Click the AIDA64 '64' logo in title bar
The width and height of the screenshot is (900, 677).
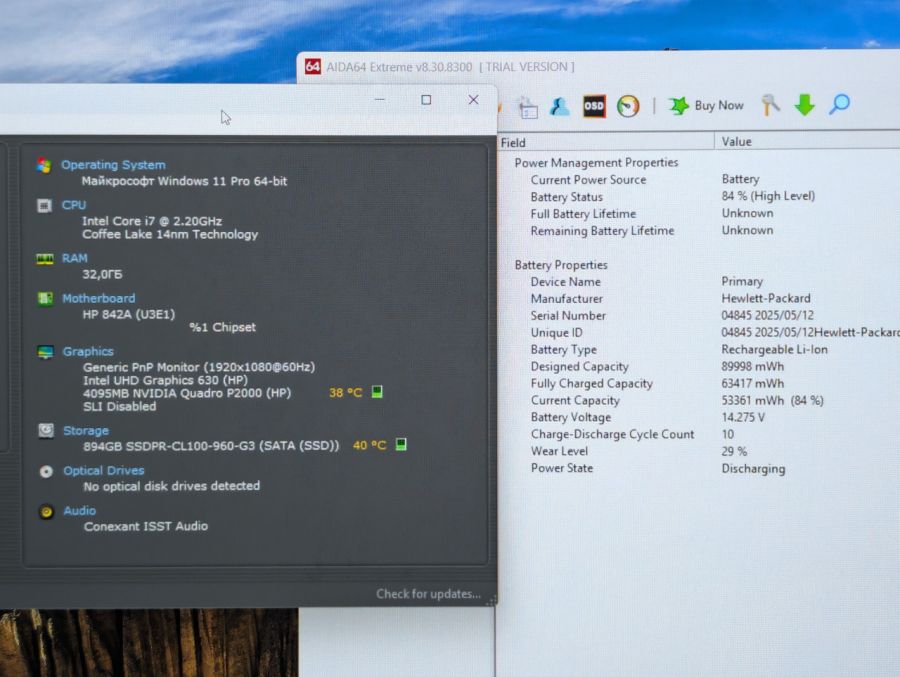point(312,67)
